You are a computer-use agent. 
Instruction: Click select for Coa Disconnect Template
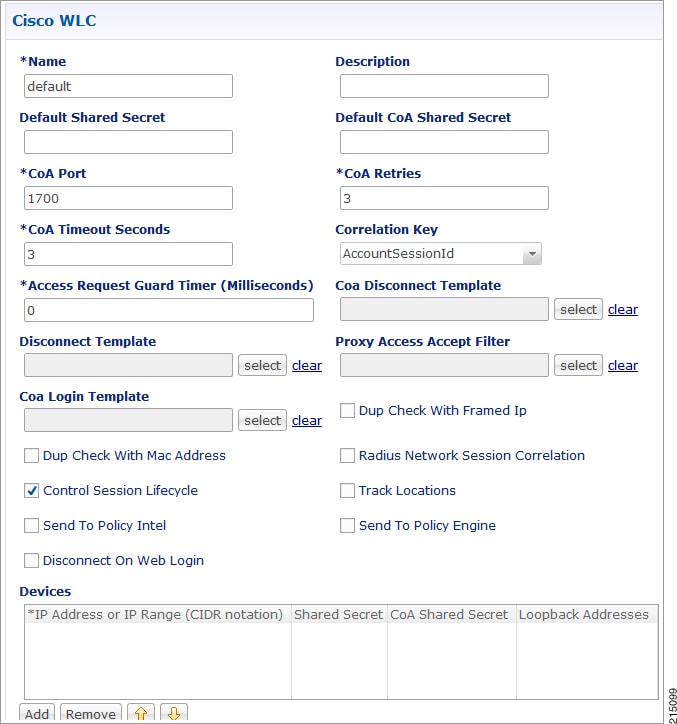point(578,309)
